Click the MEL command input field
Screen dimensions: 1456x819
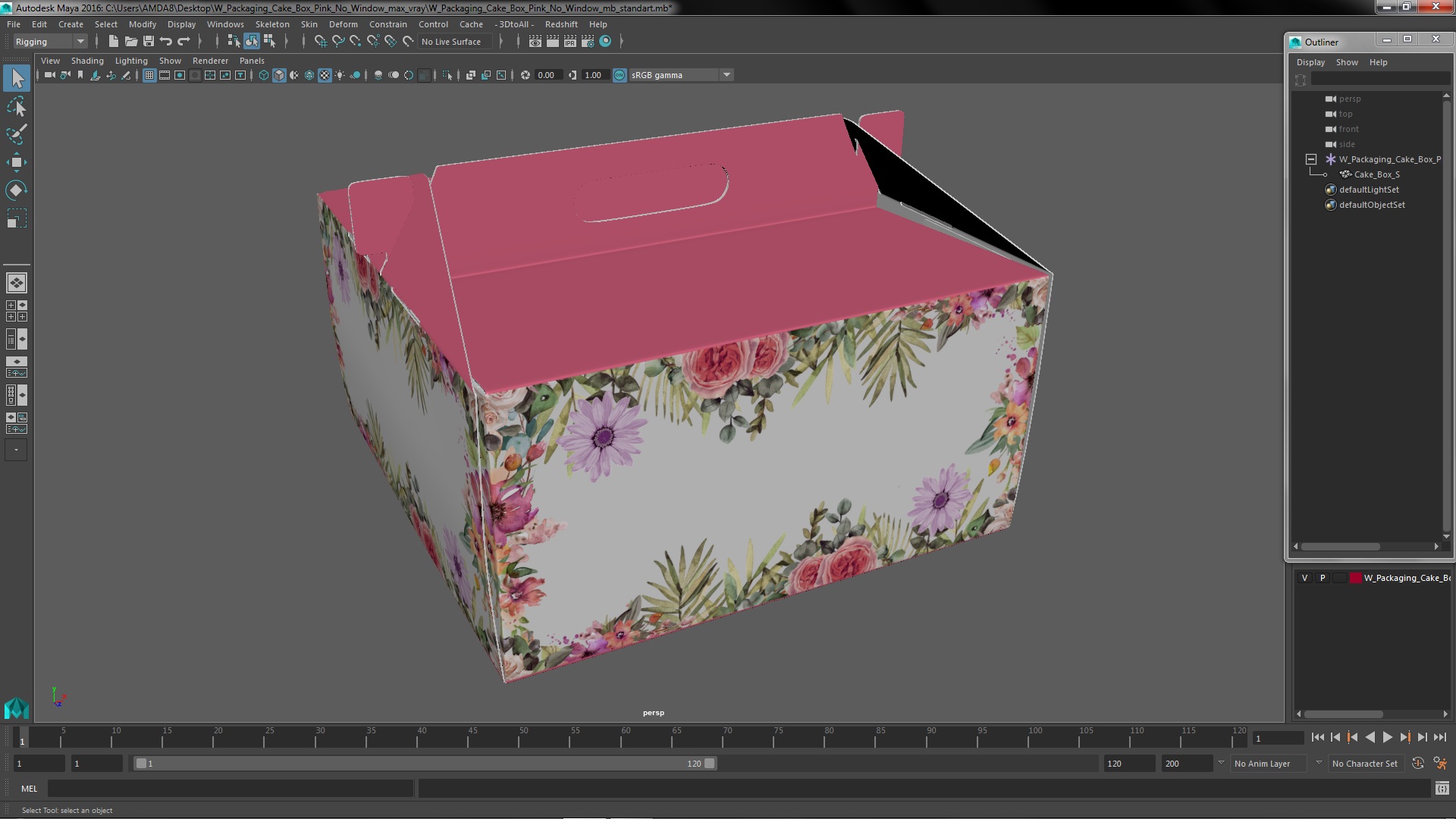tap(230, 789)
